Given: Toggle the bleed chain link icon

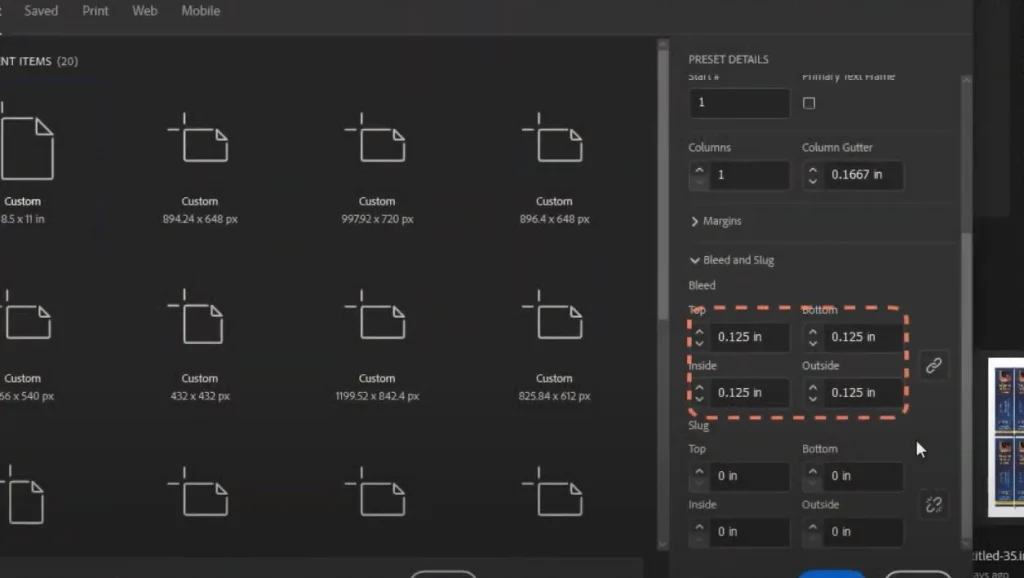Looking at the screenshot, I should tap(933, 365).
